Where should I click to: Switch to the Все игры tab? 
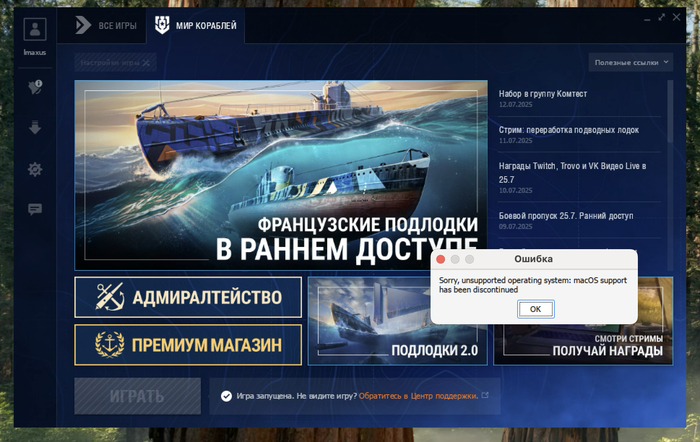pos(107,23)
